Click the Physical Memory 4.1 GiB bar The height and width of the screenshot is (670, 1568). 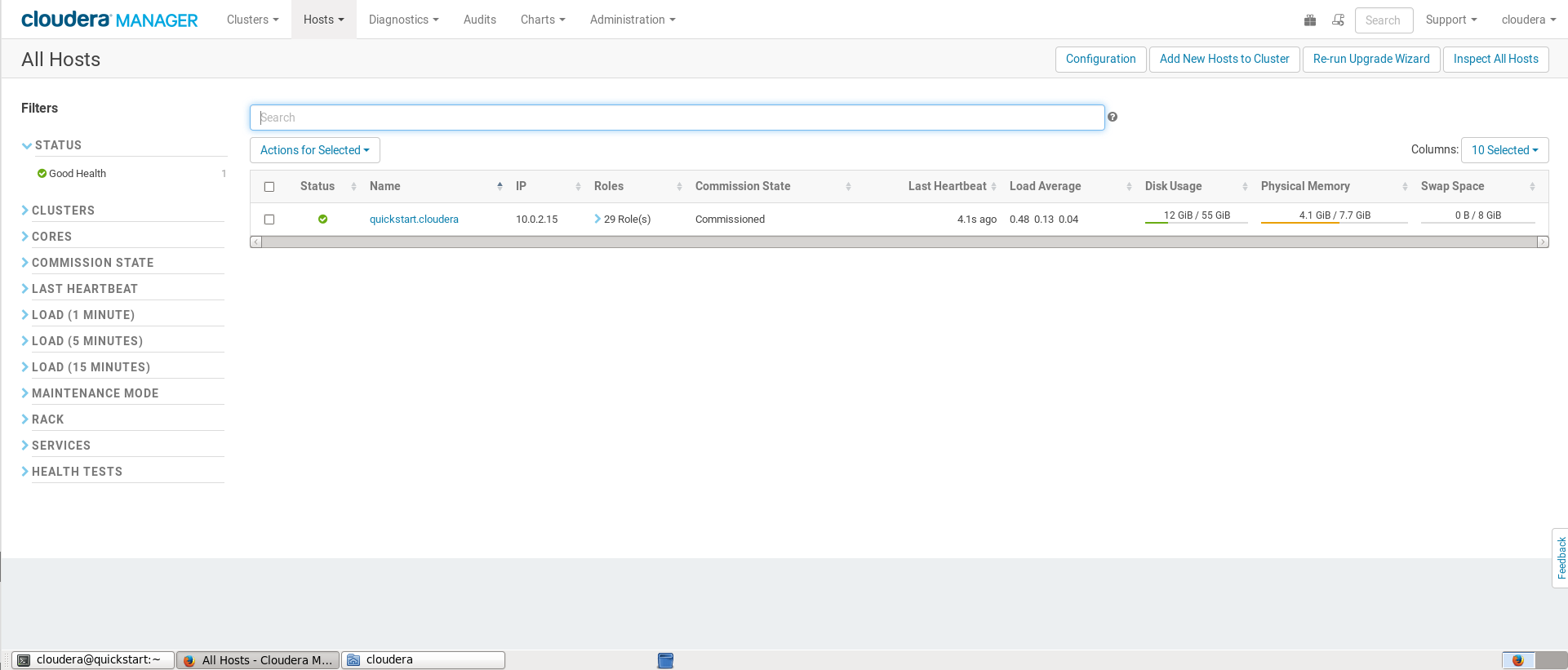click(1335, 216)
